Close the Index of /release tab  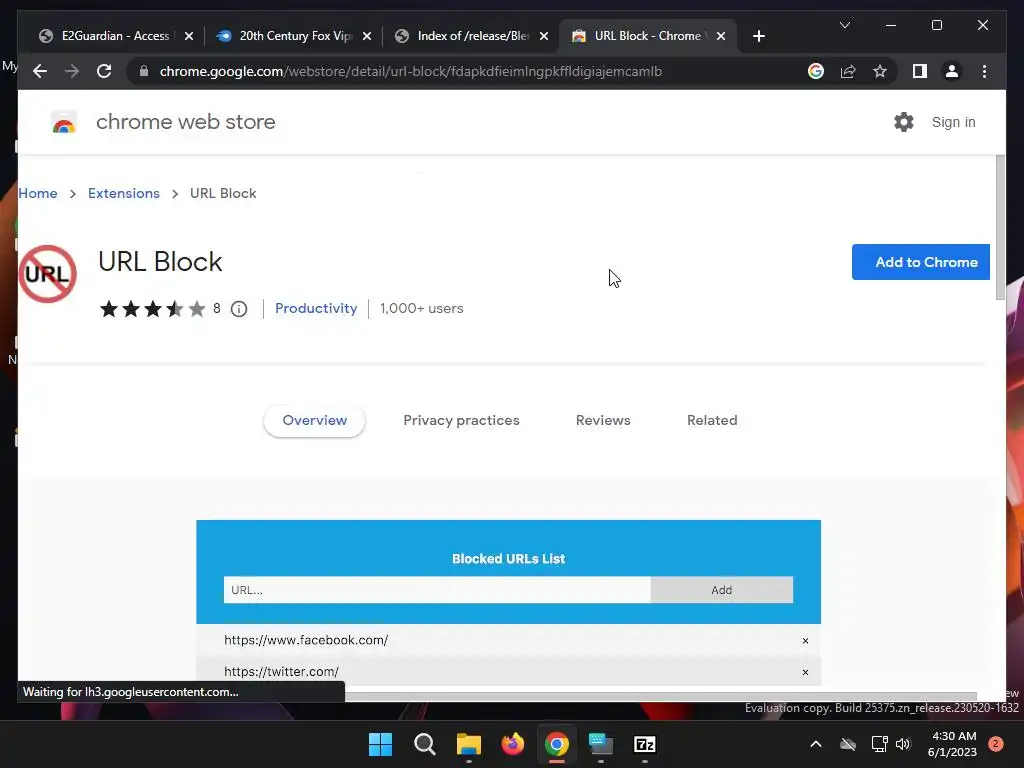click(544, 36)
